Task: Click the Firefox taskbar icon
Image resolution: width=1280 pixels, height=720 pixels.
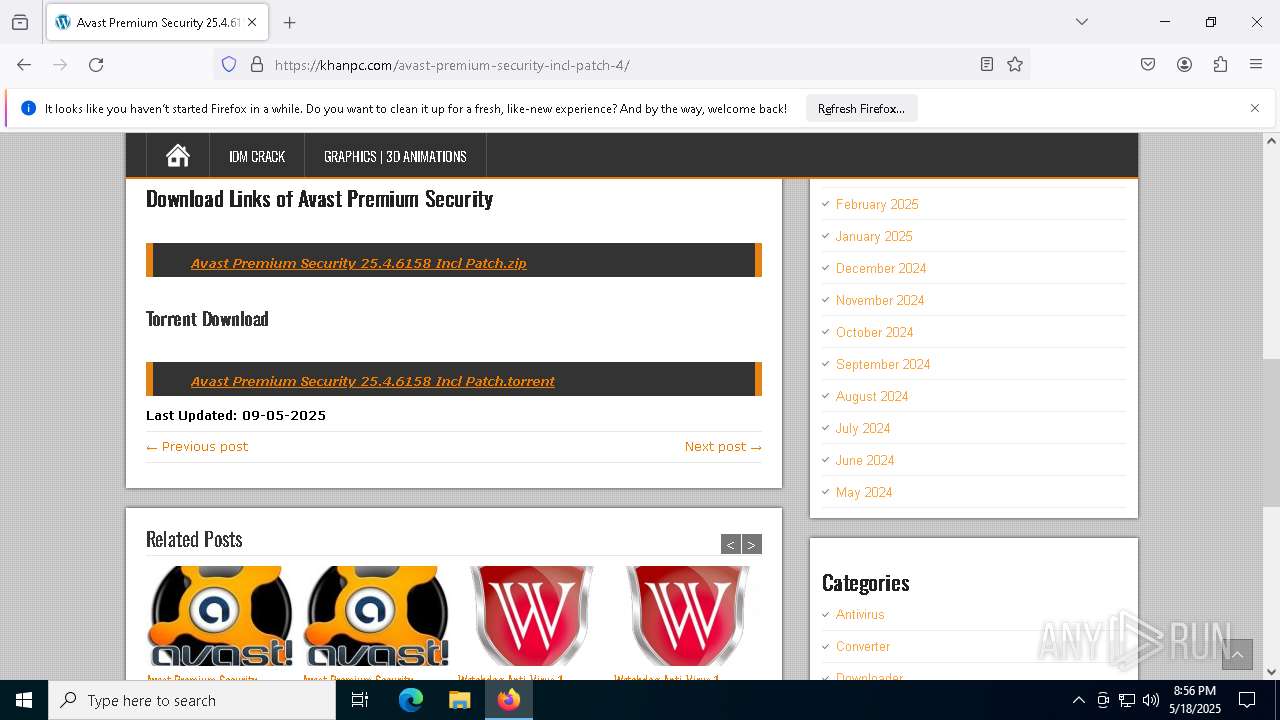Action: [509, 700]
